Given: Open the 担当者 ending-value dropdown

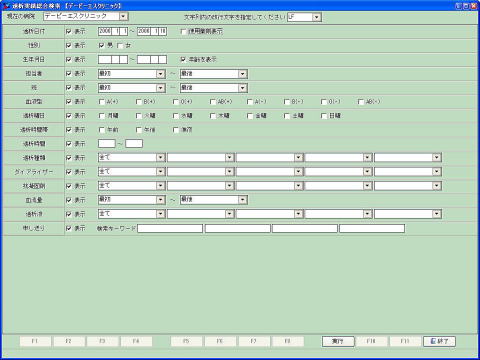Looking at the screenshot, I should click(243, 74).
